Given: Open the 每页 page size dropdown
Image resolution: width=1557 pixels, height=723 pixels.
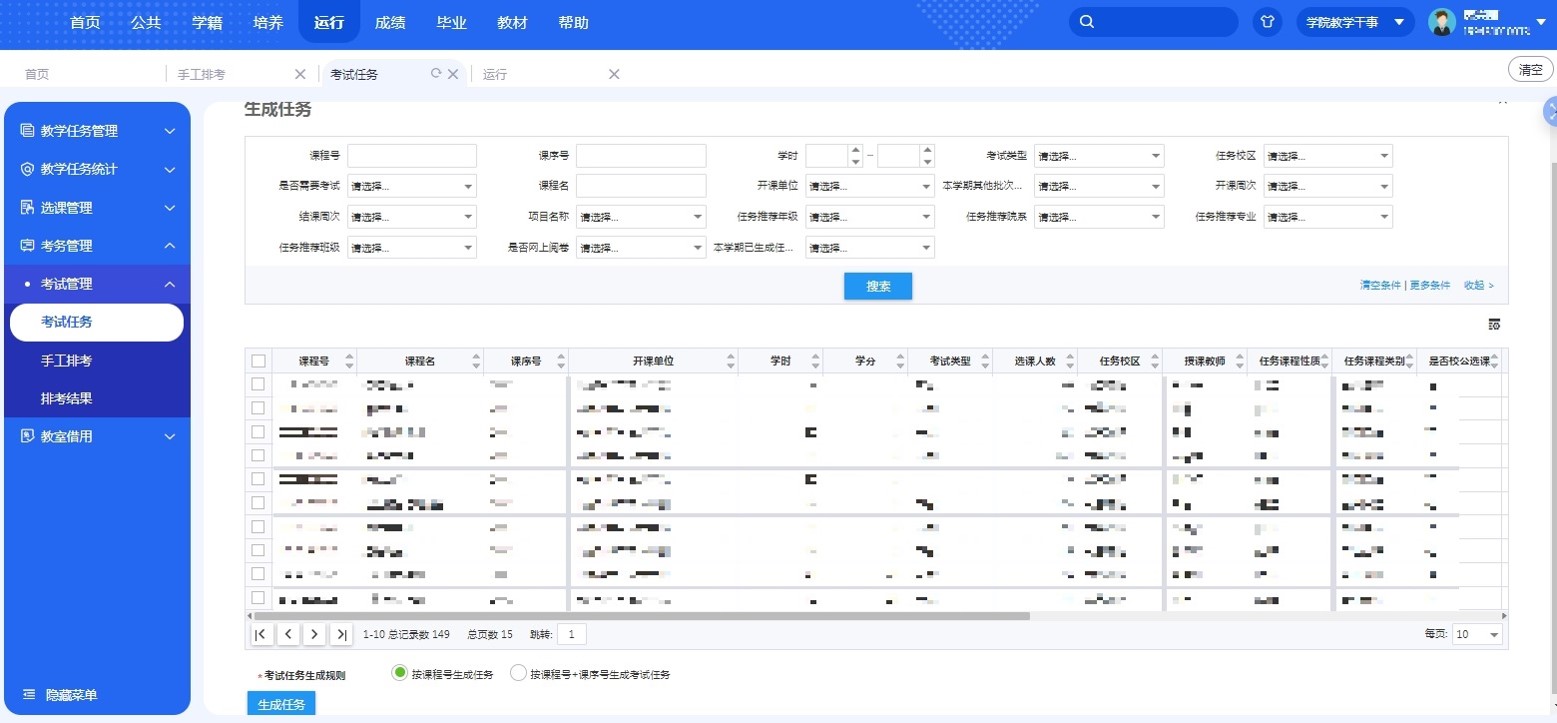Looking at the screenshot, I should [x=1478, y=634].
